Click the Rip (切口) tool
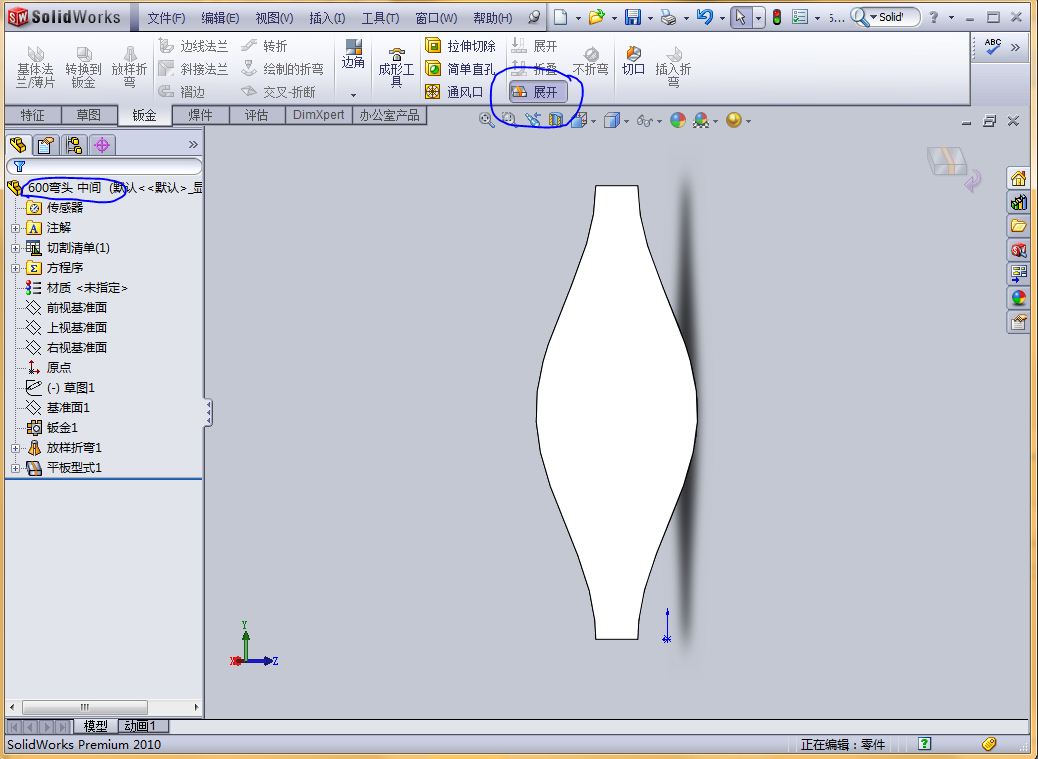 [634, 61]
